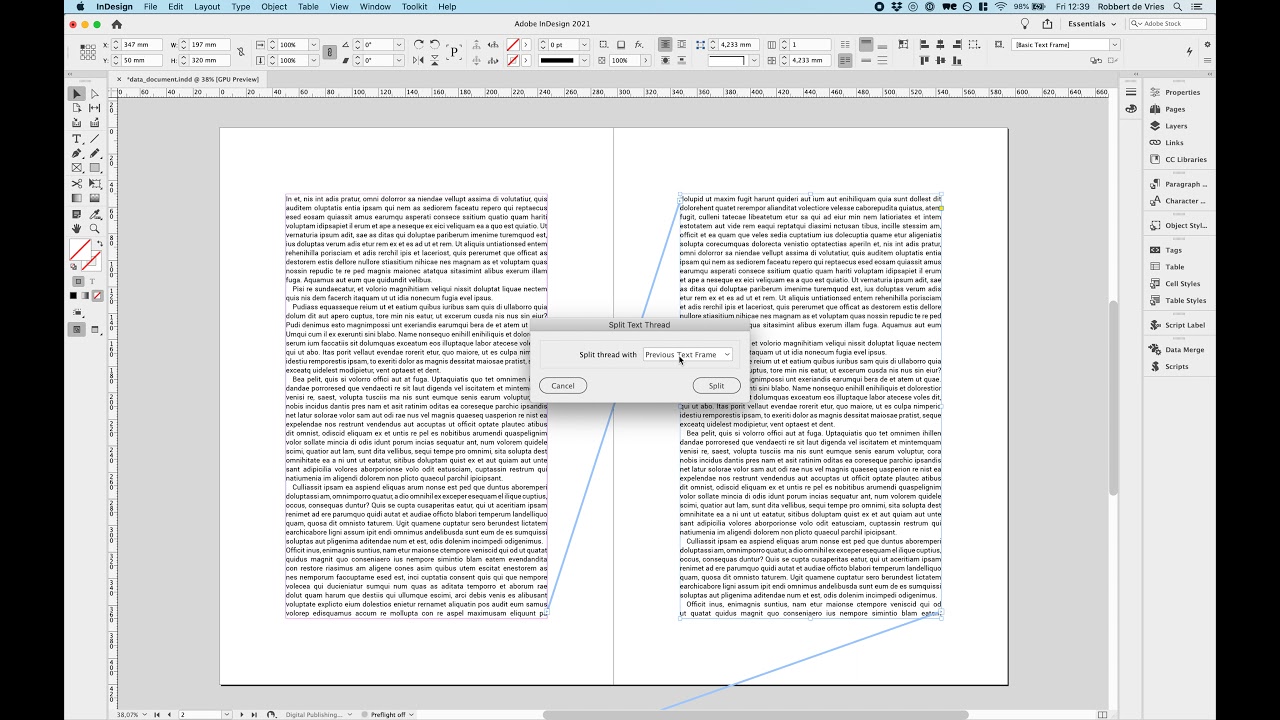Select the Eyedropper tool

(95, 214)
